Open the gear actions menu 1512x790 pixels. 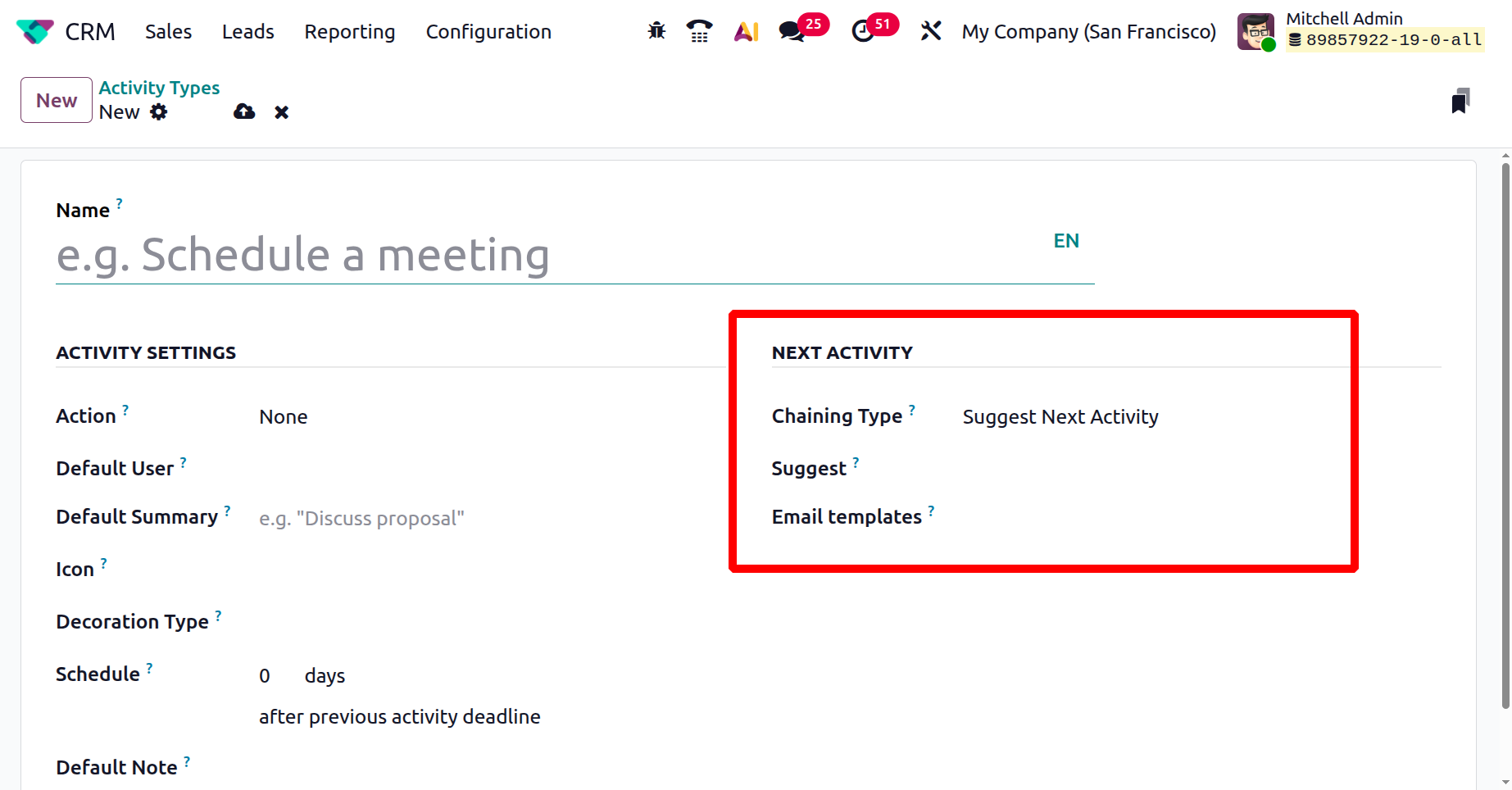point(159,112)
